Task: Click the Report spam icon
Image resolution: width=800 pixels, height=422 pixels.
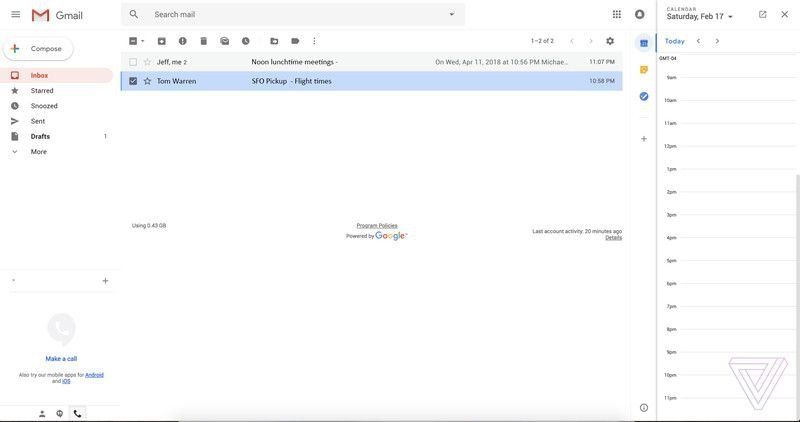Action: click(182, 41)
